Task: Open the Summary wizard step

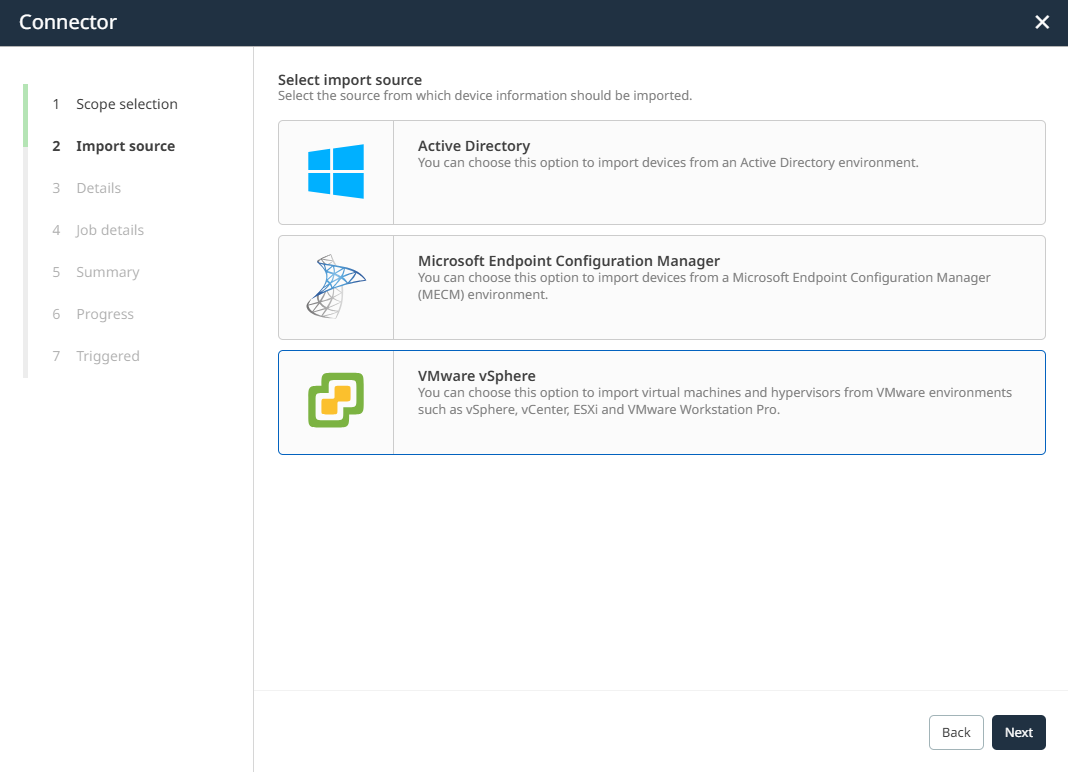Action: coord(108,273)
